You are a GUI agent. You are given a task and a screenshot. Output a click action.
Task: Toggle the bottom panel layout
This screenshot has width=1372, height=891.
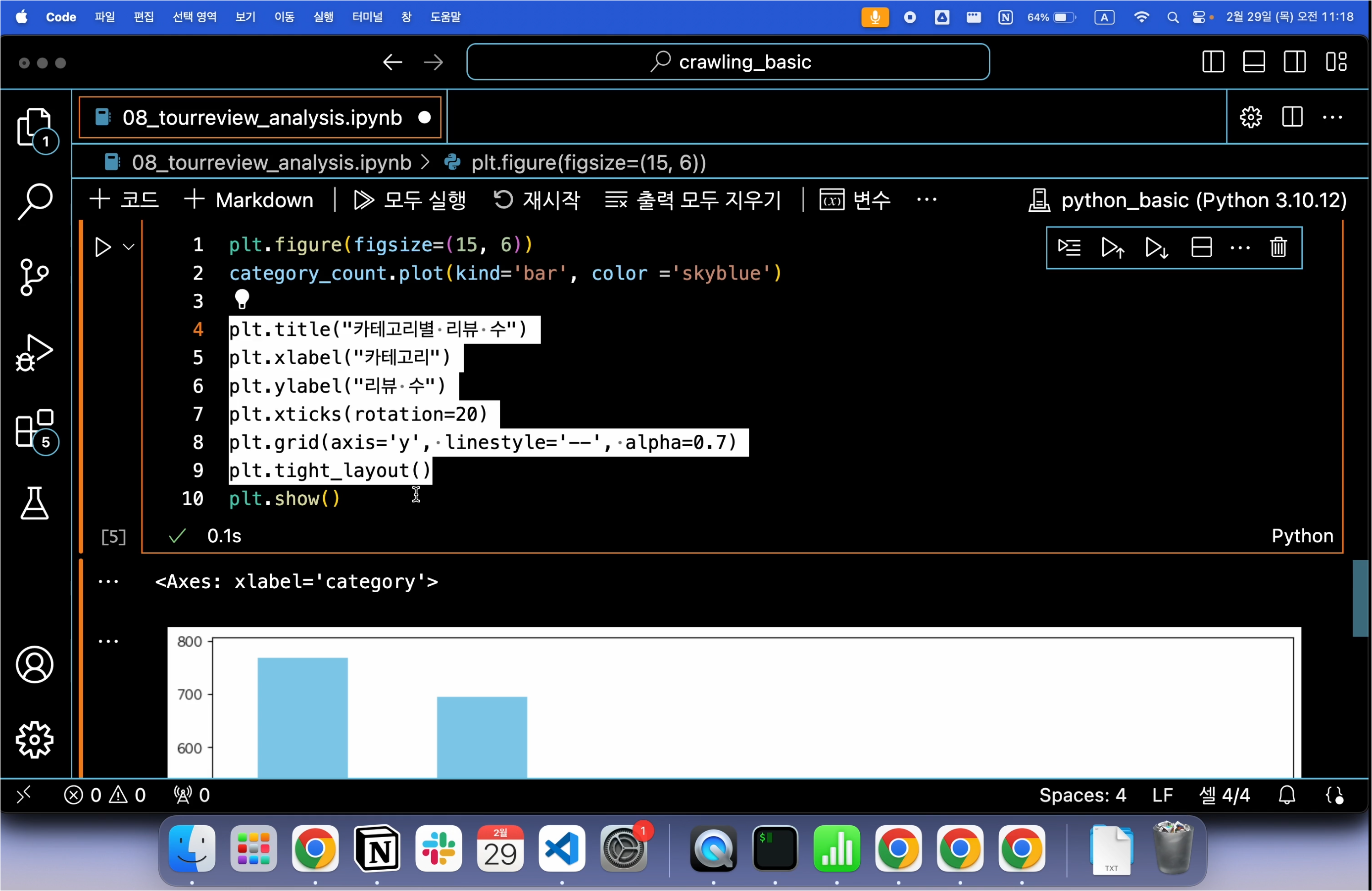coord(1254,62)
